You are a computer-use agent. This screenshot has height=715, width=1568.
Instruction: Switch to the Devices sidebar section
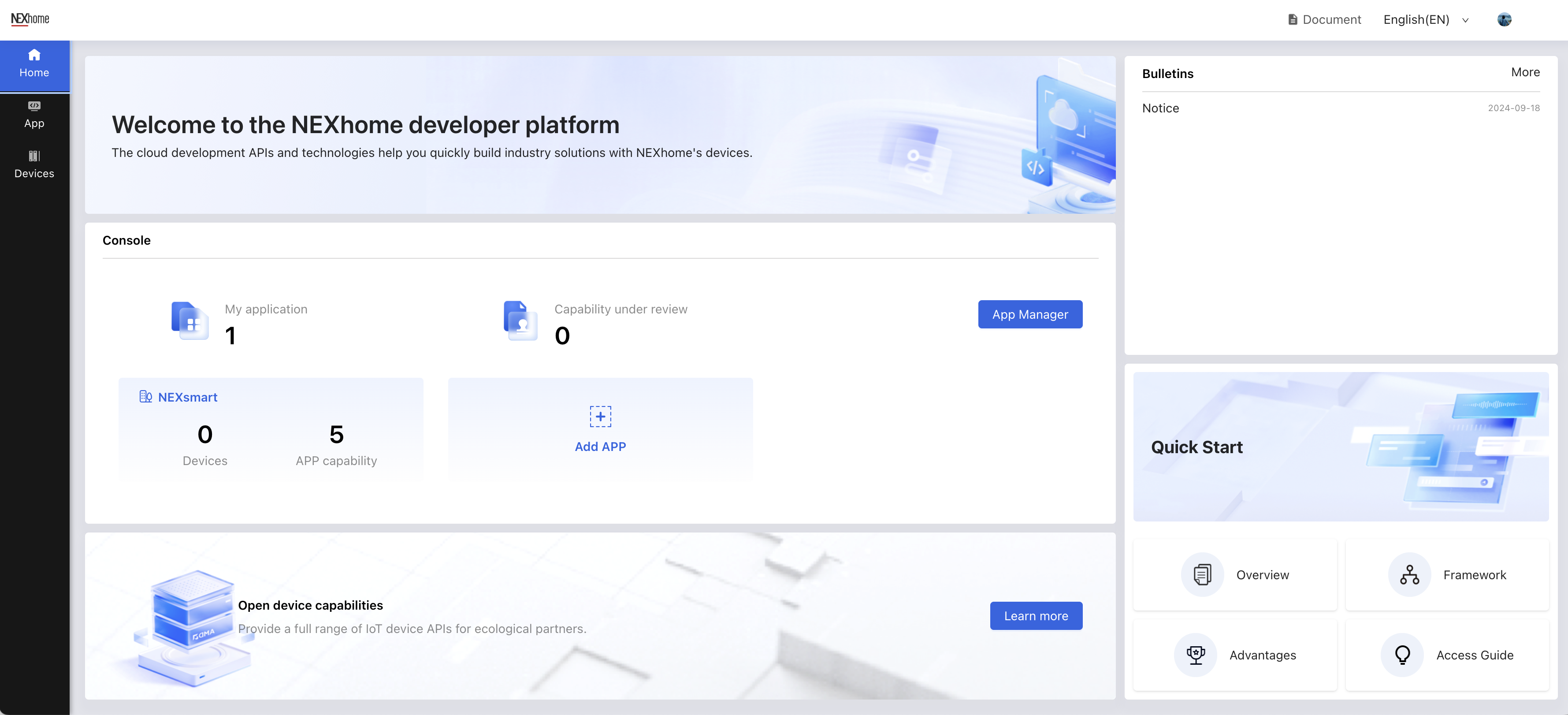pos(34,164)
